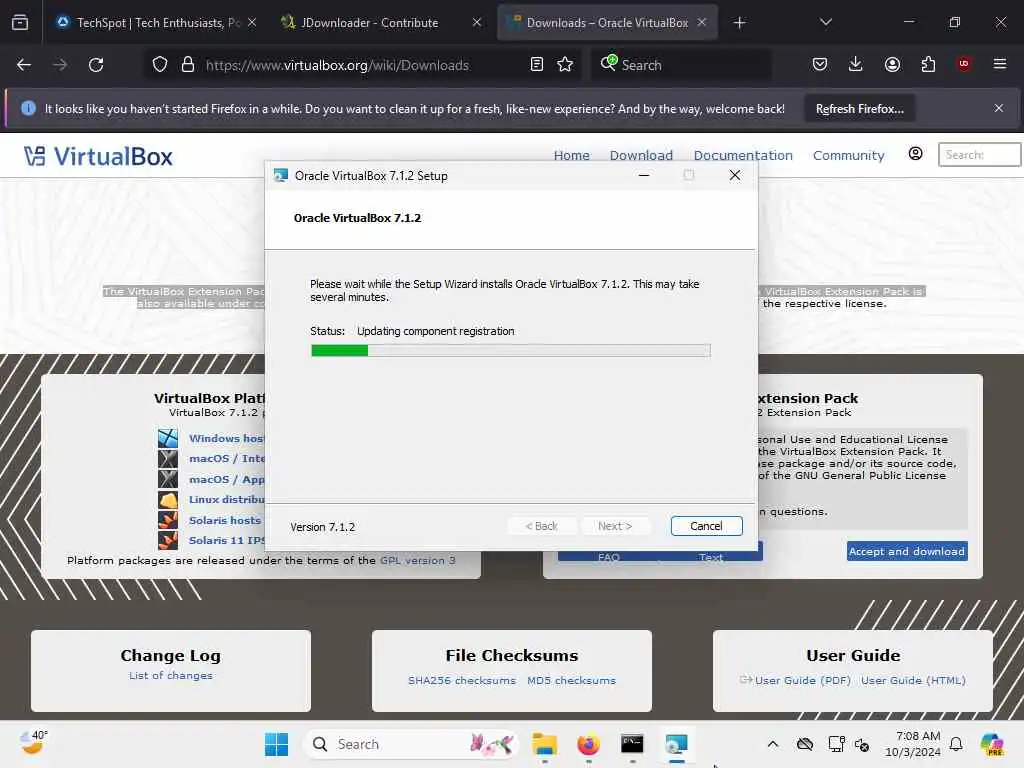This screenshot has width=1024, height=768.
Task: Click the VirtualBox site user account icon
Action: tap(916, 154)
